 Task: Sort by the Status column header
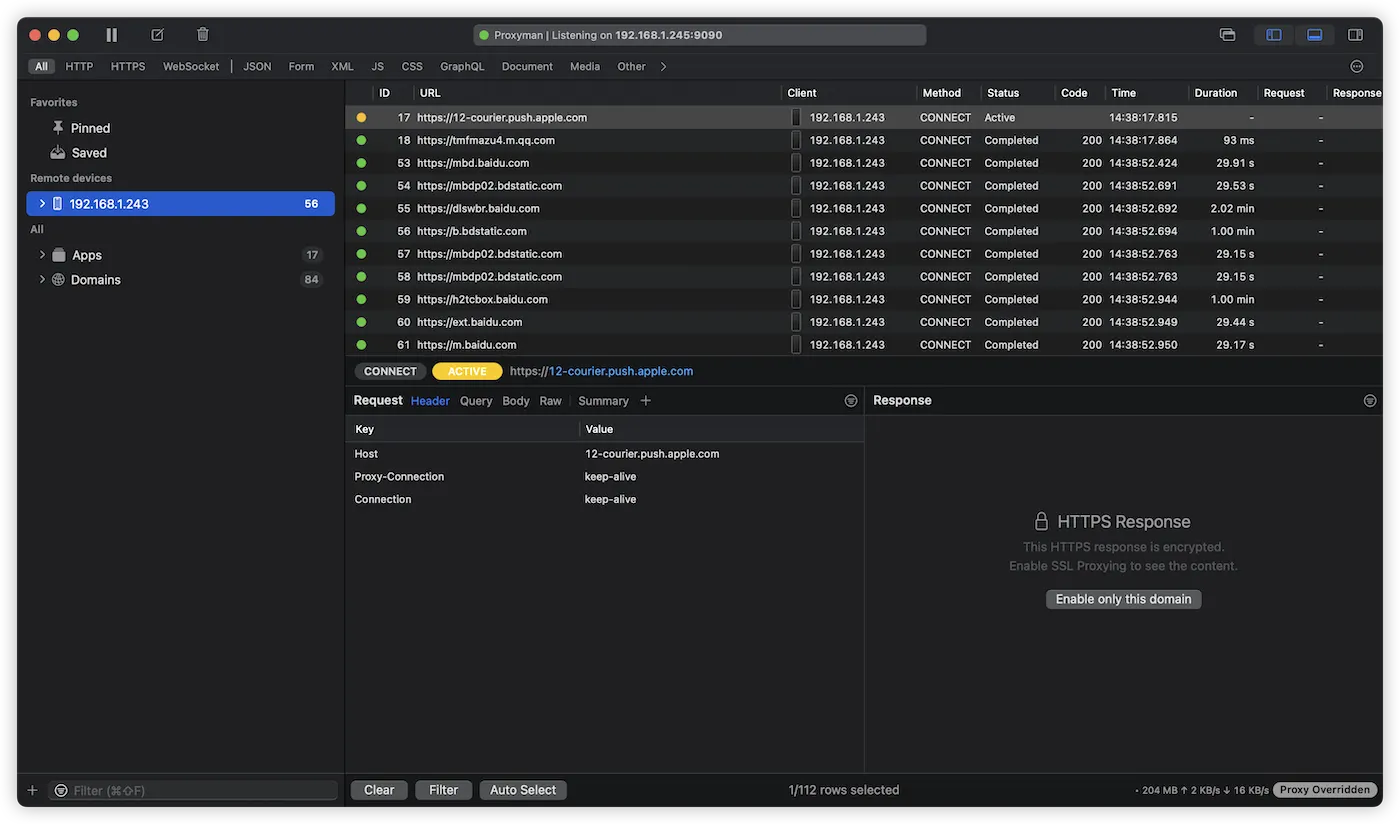[1017, 93]
